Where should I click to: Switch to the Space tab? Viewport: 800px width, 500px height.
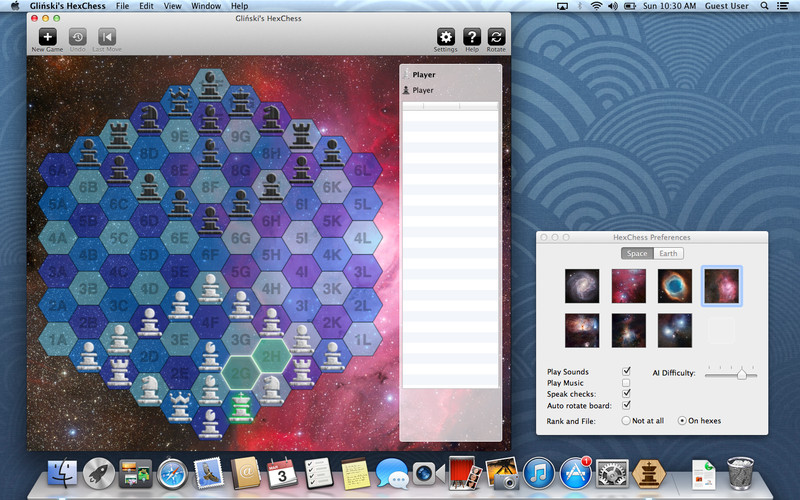637,254
